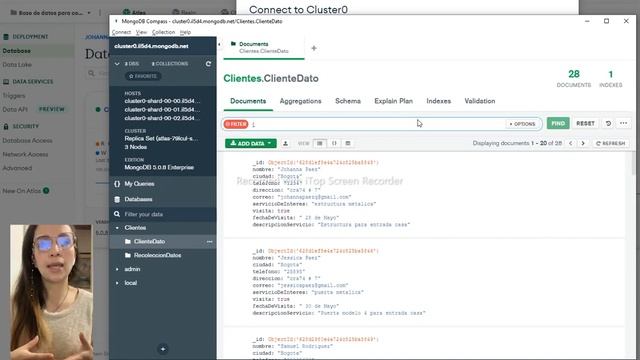Switch to the Aggregations tab
The height and width of the screenshot is (360, 640).
300,101
